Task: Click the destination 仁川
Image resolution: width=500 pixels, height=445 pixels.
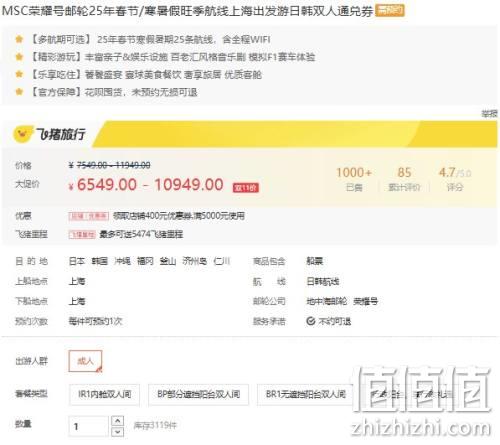Action: tap(222, 261)
